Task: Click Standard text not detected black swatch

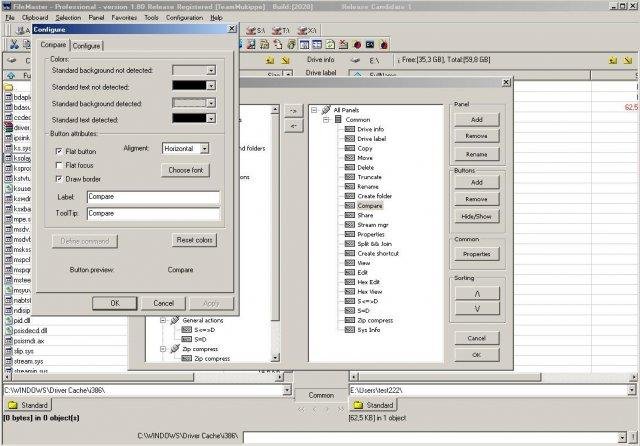Action: pyautogui.click(x=188, y=87)
